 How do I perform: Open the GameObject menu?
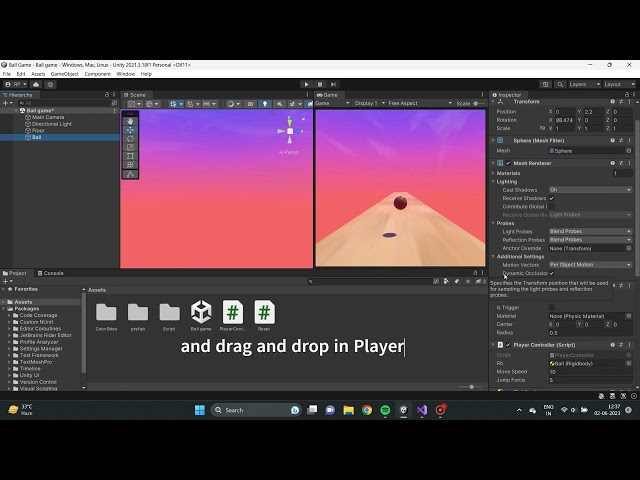[64, 74]
